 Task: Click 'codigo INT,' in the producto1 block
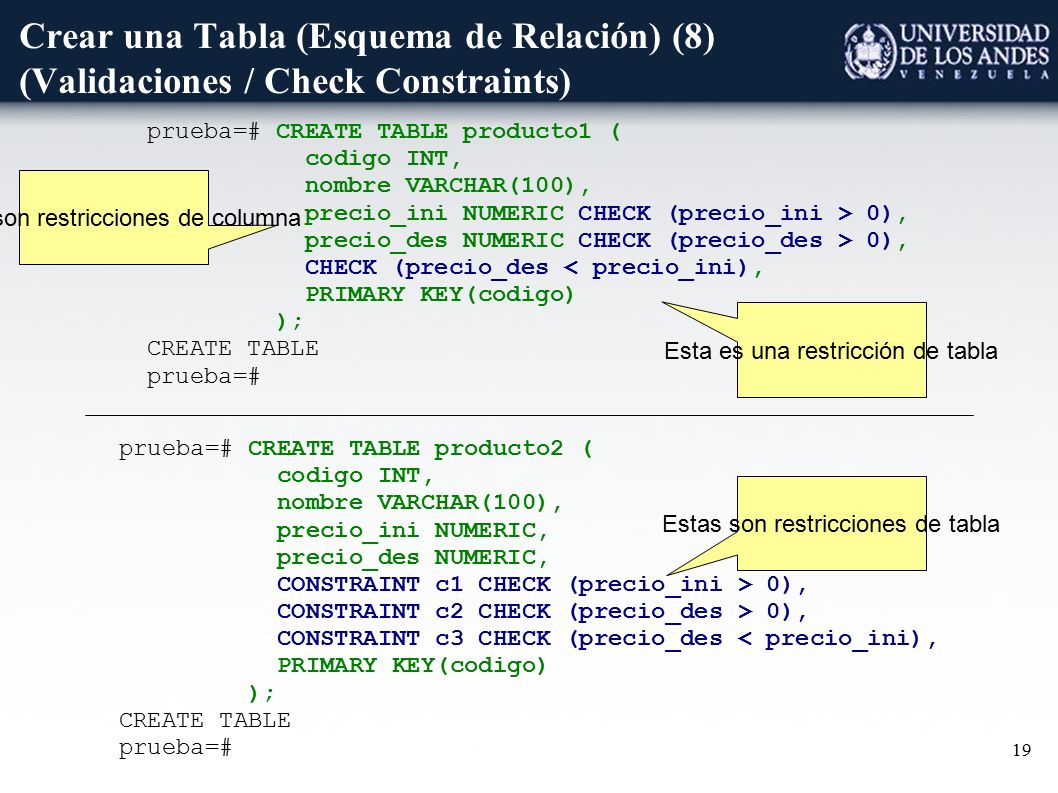pos(383,159)
